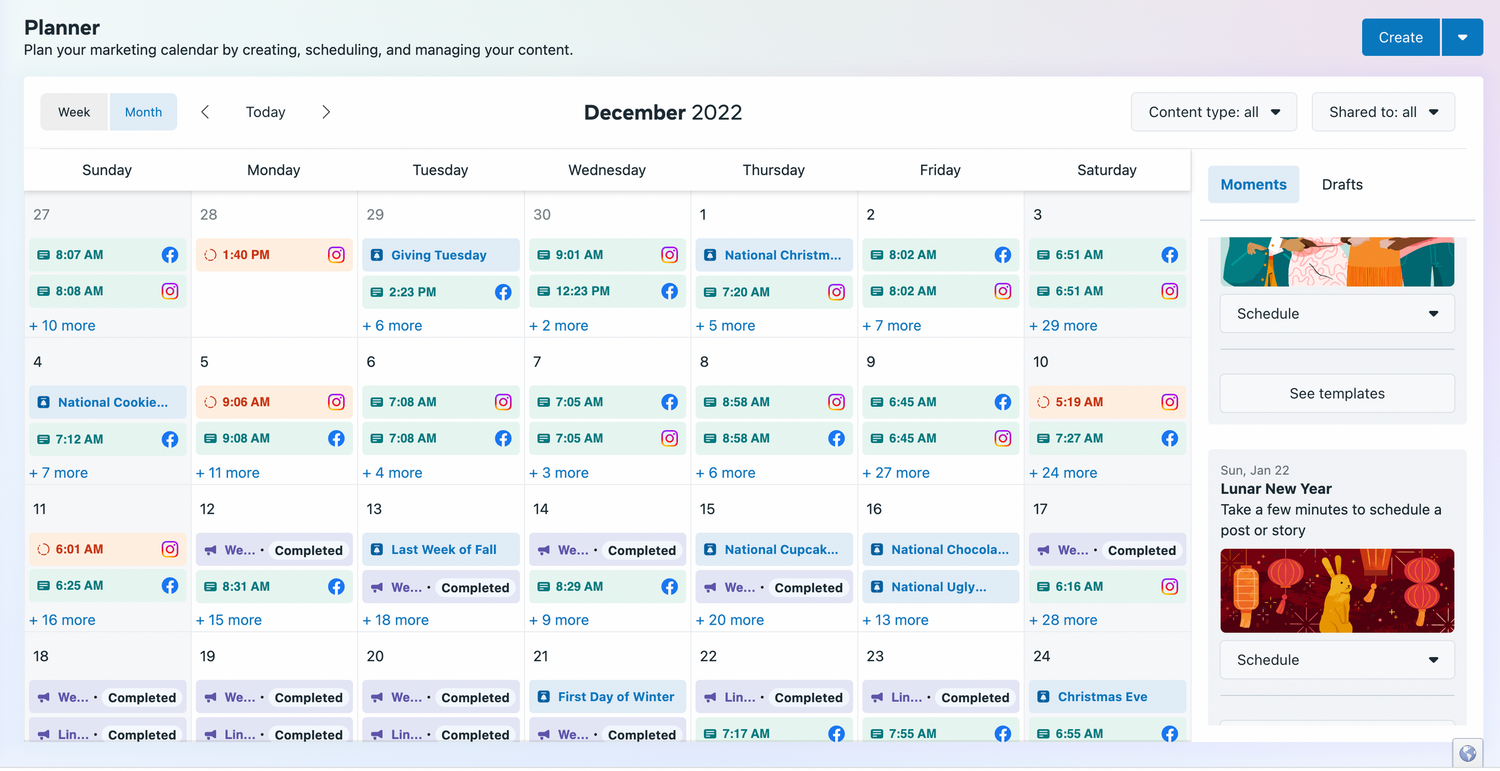1500x771 pixels.
Task: Expand the Create button dropdown arrow
Action: [x=1463, y=37]
